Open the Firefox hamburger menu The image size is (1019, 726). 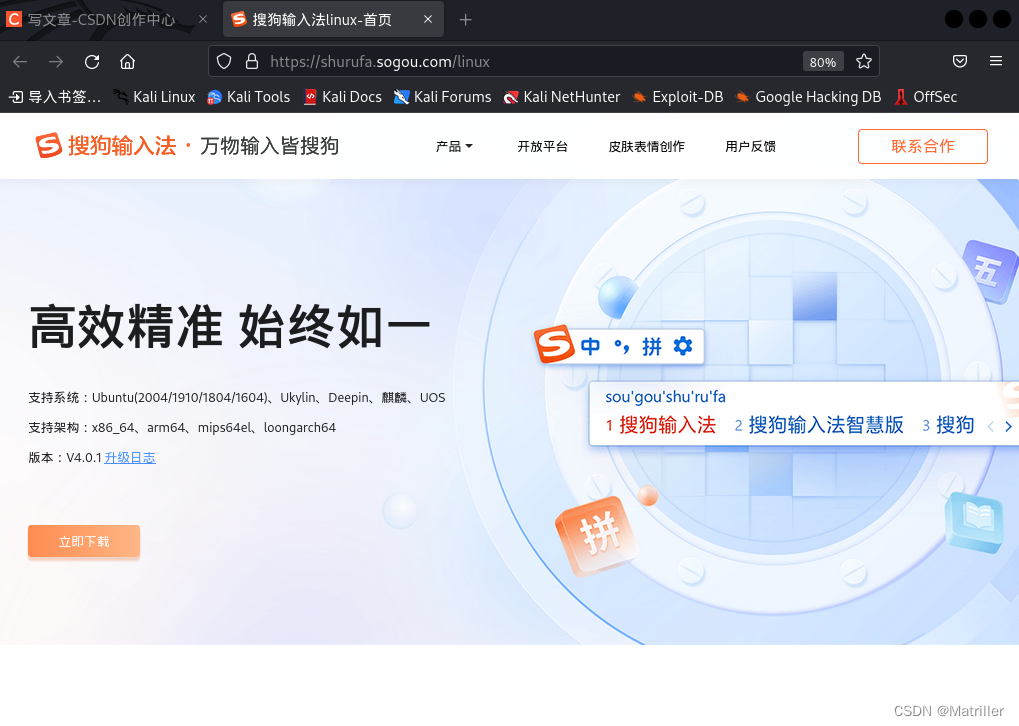click(x=996, y=61)
